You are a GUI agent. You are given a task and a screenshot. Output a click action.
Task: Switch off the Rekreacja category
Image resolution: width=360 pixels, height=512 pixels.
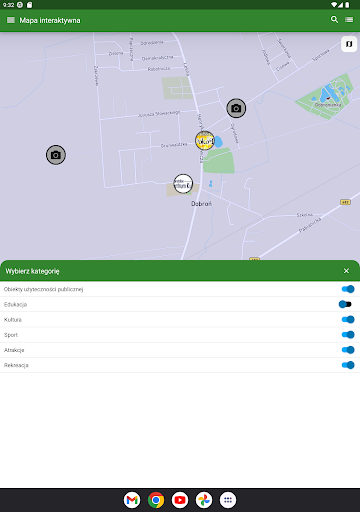(348, 365)
